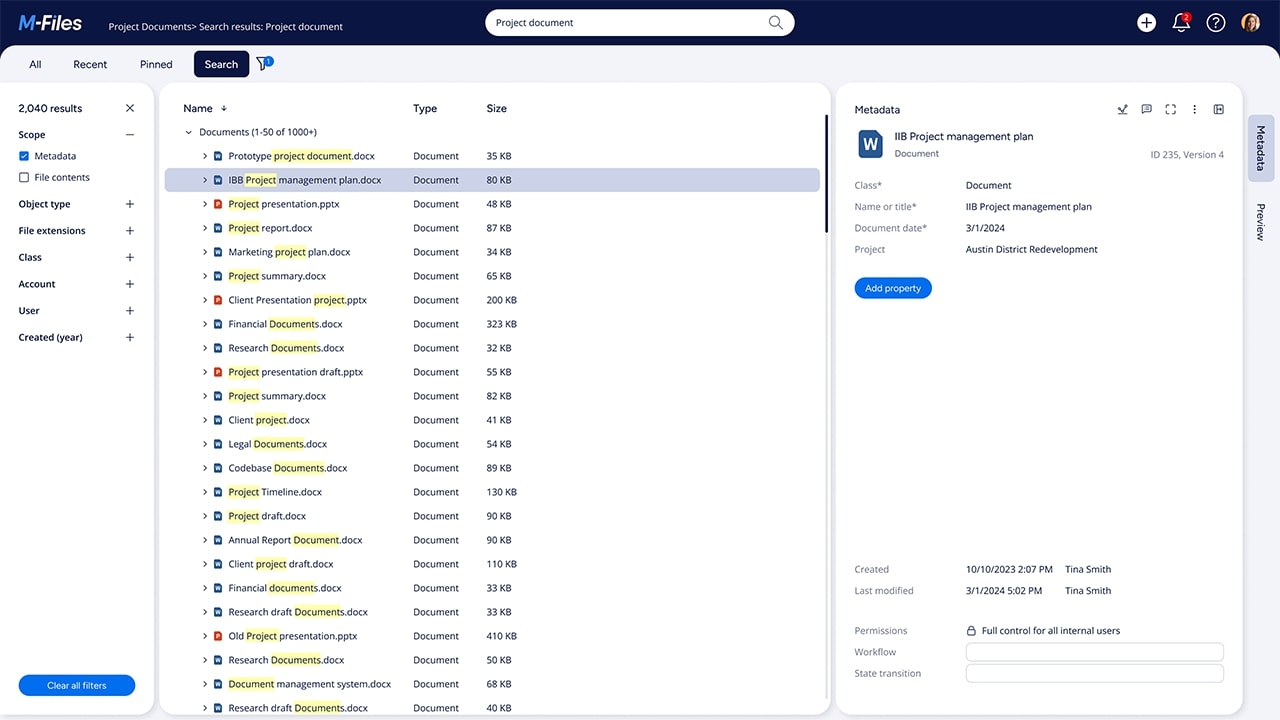The height and width of the screenshot is (720, 1280).
Task: Collapse the Documents results group
Action: pos(188,131)
